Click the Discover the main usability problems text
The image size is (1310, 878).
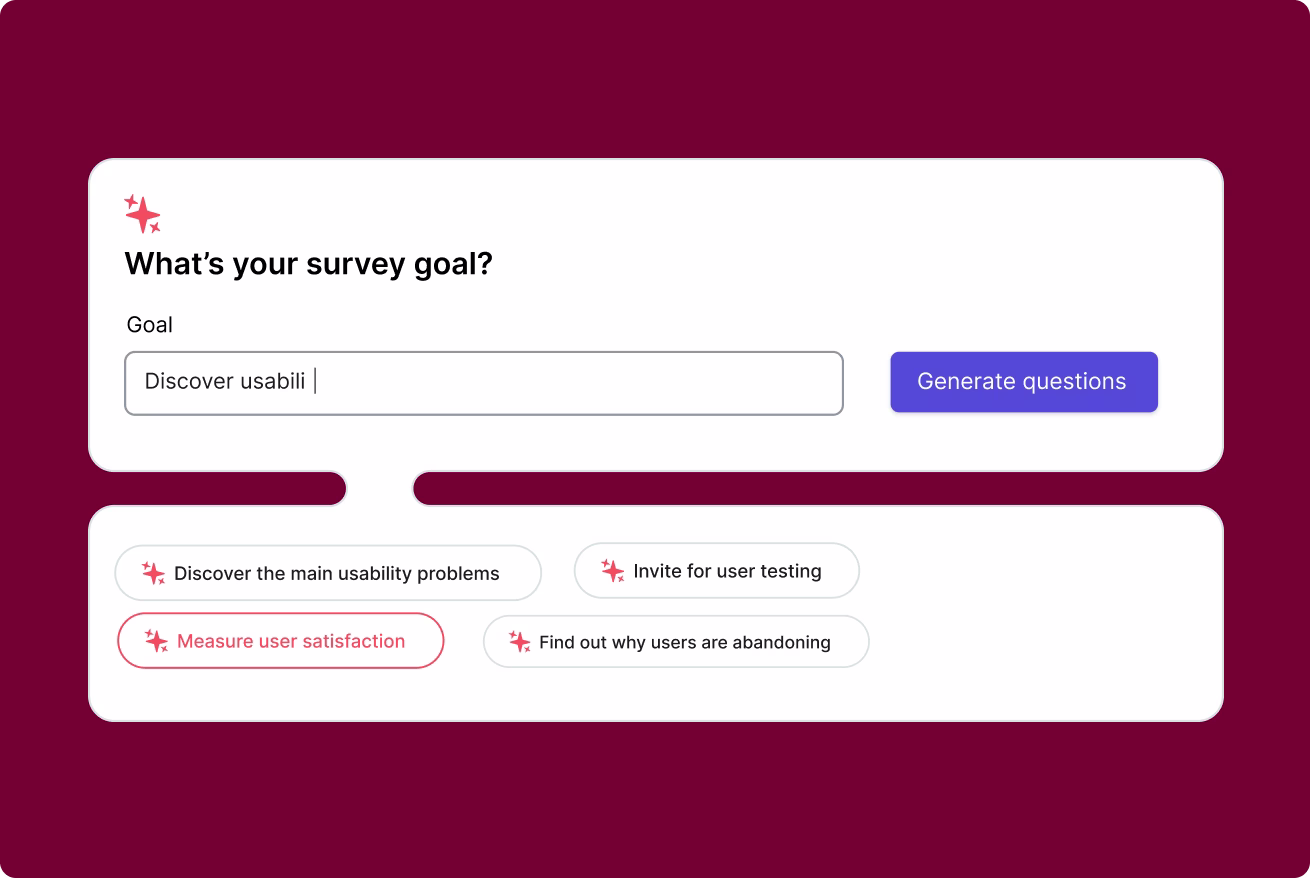coord(337,573)
